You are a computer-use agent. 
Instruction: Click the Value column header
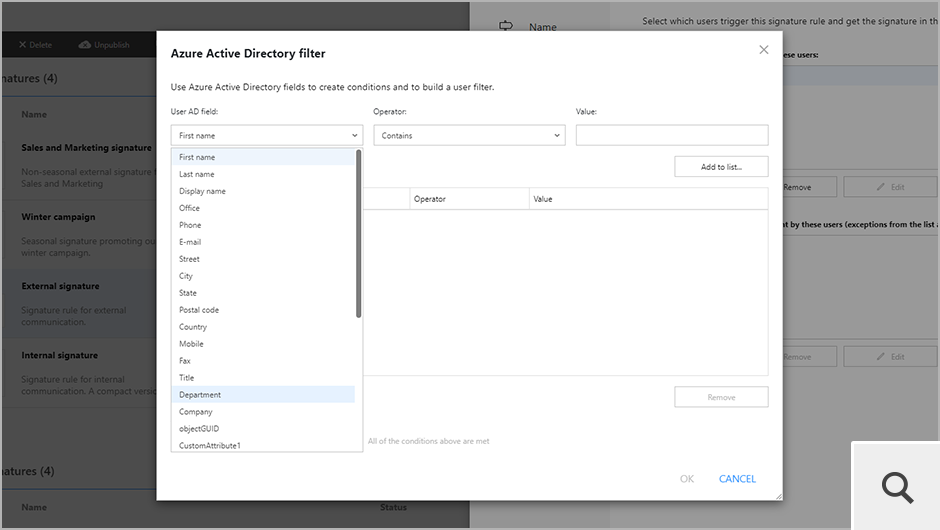(649, 199)
